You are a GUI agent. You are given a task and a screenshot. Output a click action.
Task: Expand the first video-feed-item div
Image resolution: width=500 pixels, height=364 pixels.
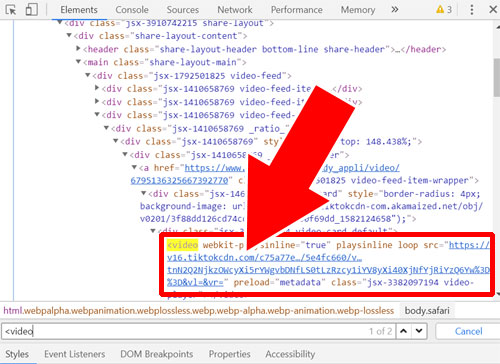point(97,88)
